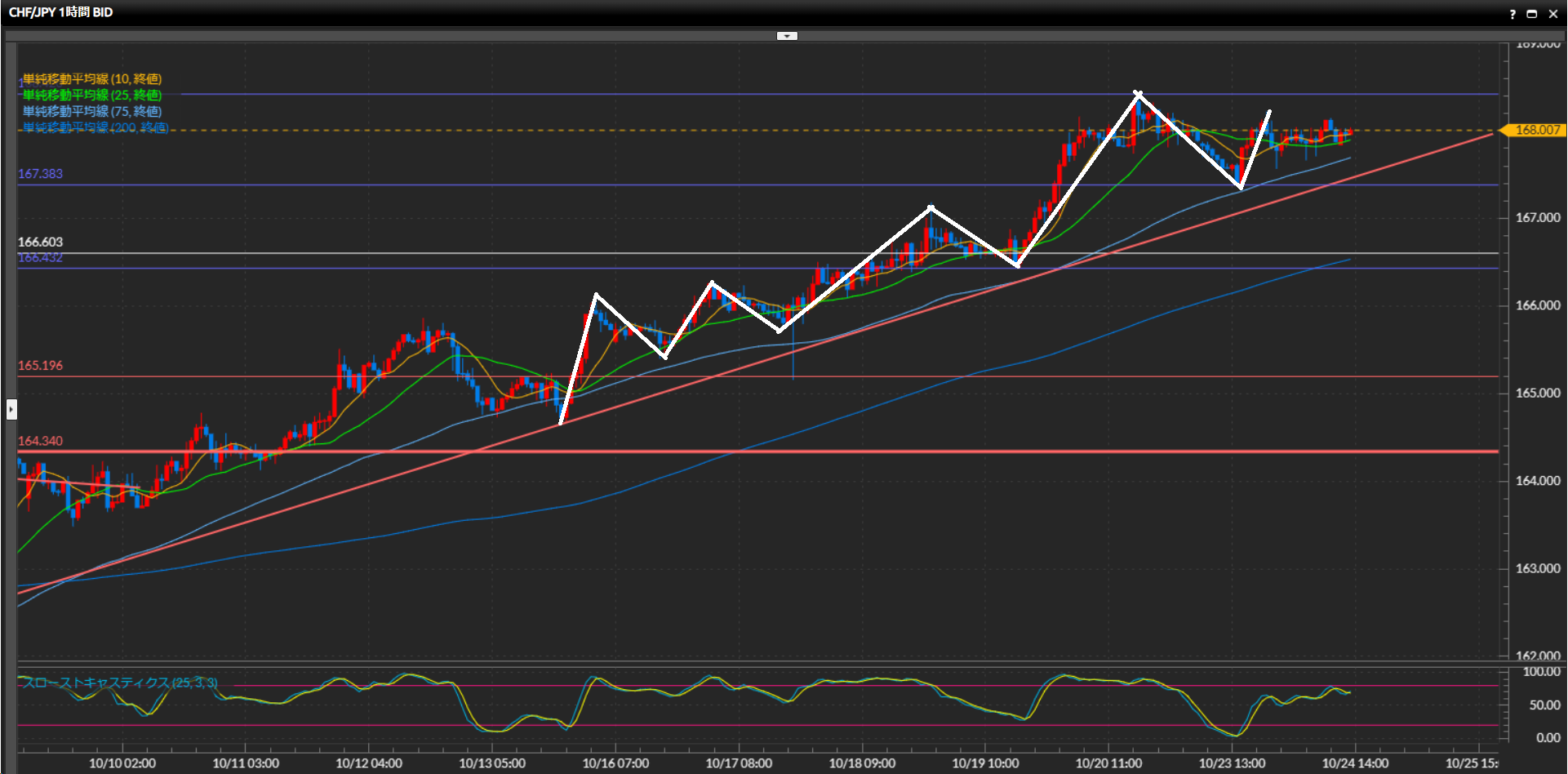1568x774 pixels.
Task: Select the red 165.196 horizontal line label
Action: point(40,366)
